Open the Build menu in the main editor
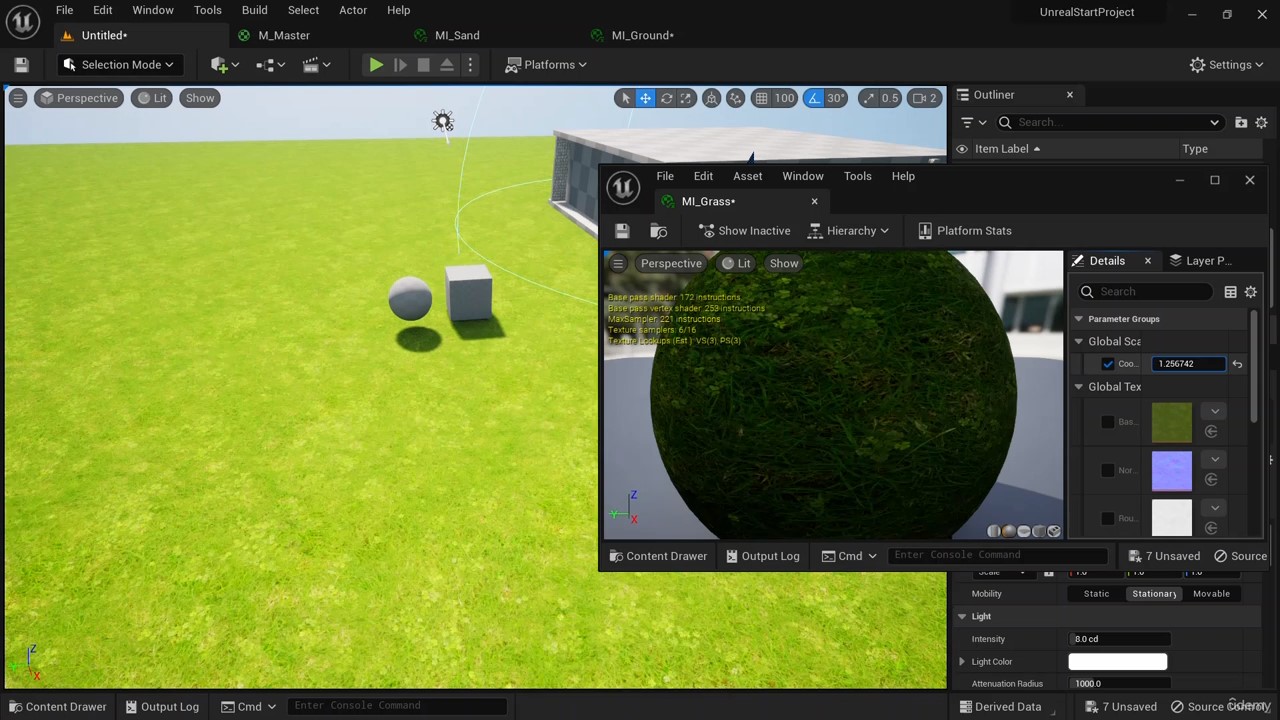 coord(255,10)
